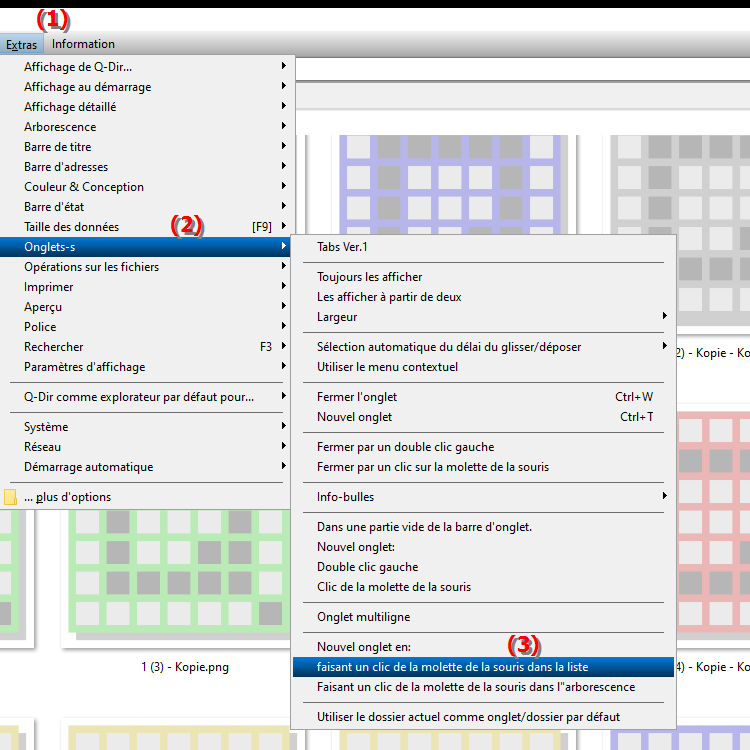This screenshot has width=750, height=750.
Task: Enable Les afficher à partir de deux
Action: [x=484, y=297]
